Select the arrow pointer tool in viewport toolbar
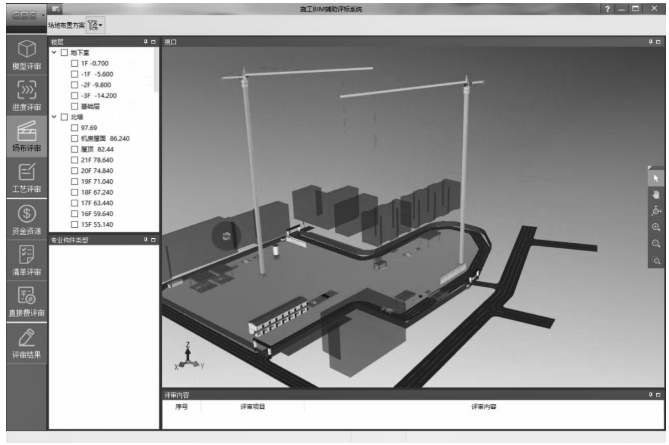The image size is (669, 445). (656, 178)
